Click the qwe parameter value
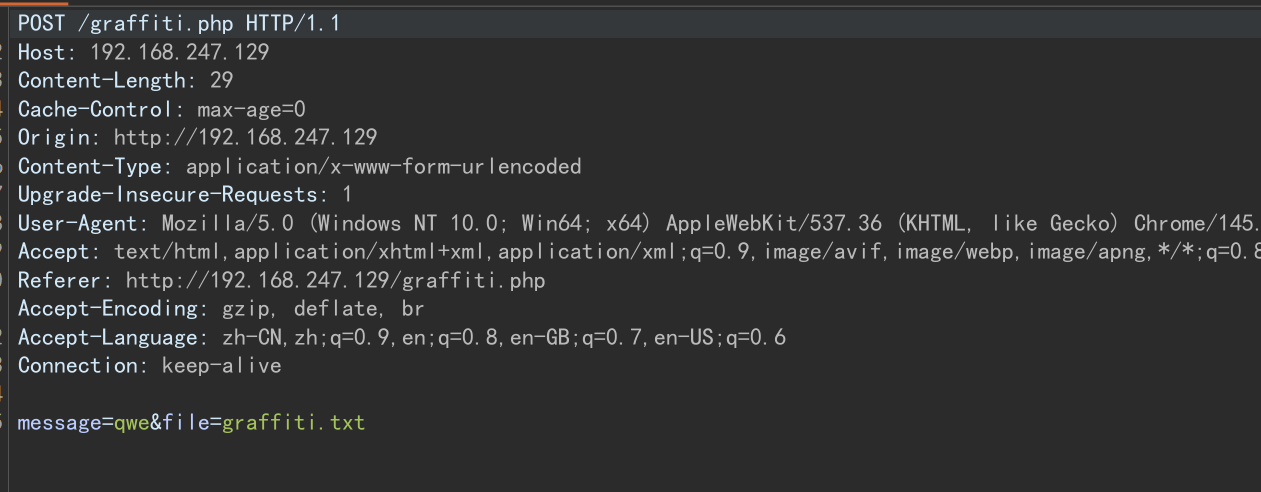Image resolution: width=1261 pixels, height=492 pixels. 132,423
